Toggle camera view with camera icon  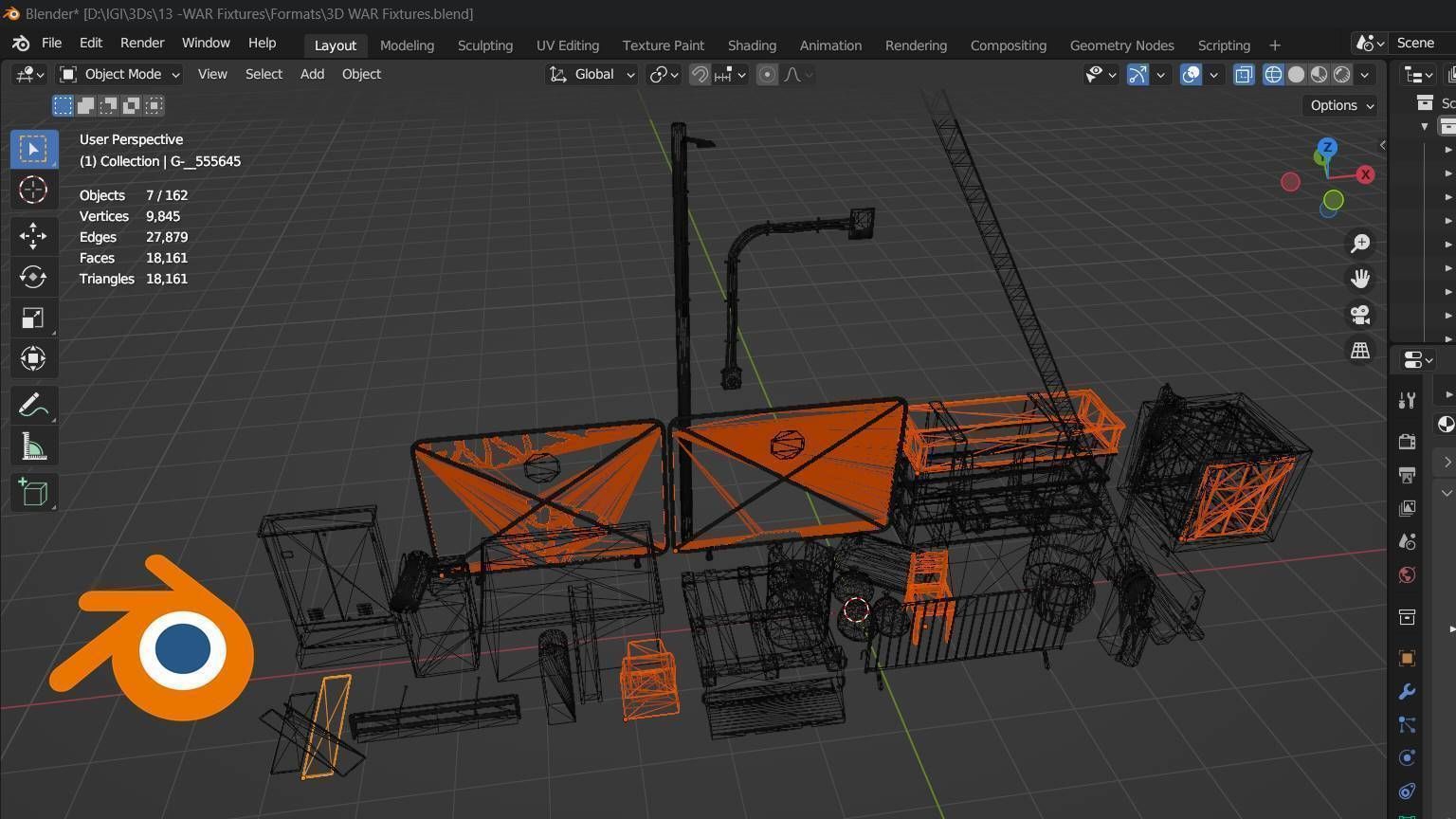[1360, 315]
